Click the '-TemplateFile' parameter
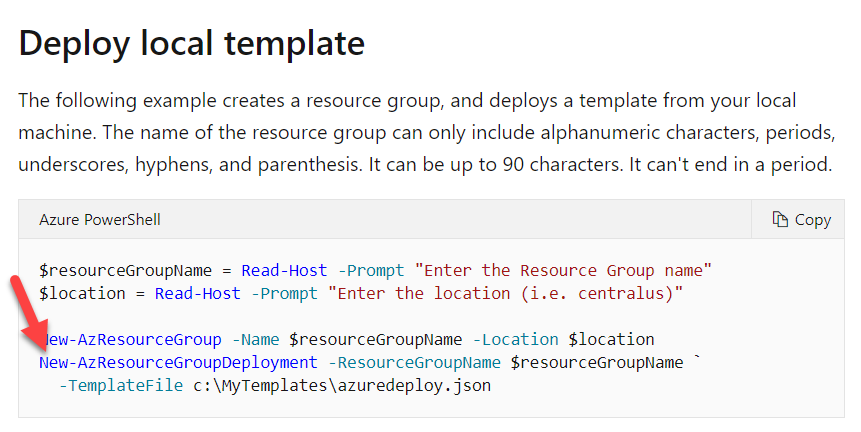Image resolution: width=861 pixels, height=432 pixels. [121, 385]
